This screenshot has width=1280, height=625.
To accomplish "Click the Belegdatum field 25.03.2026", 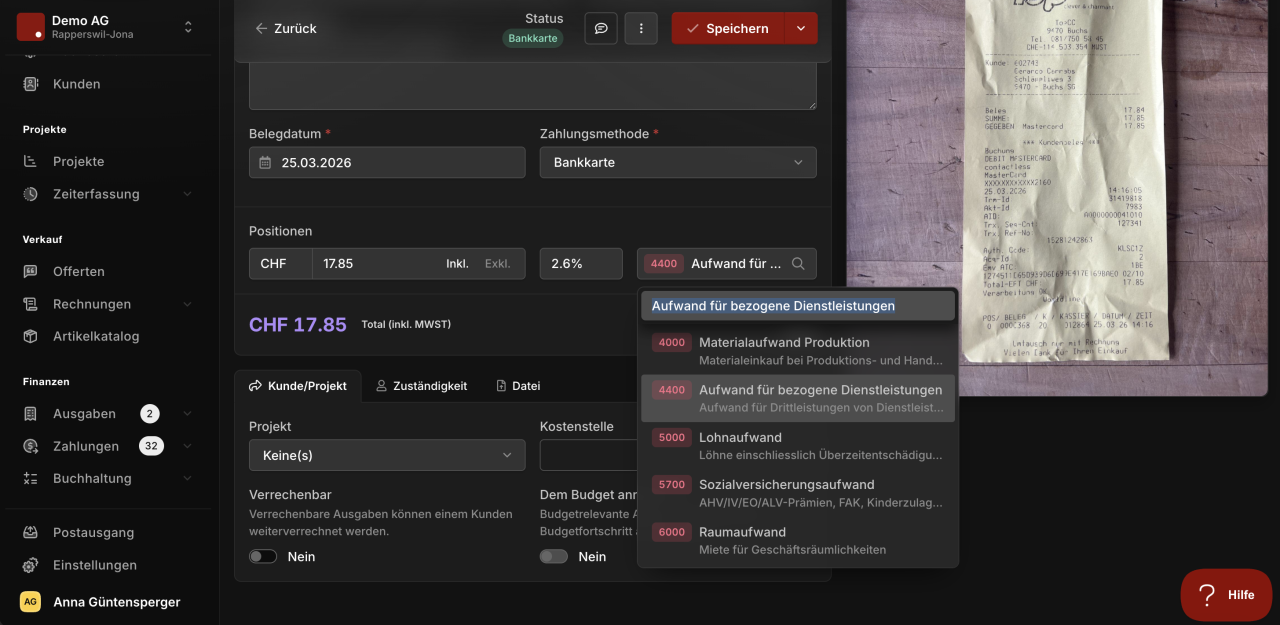I will point(387,162).
